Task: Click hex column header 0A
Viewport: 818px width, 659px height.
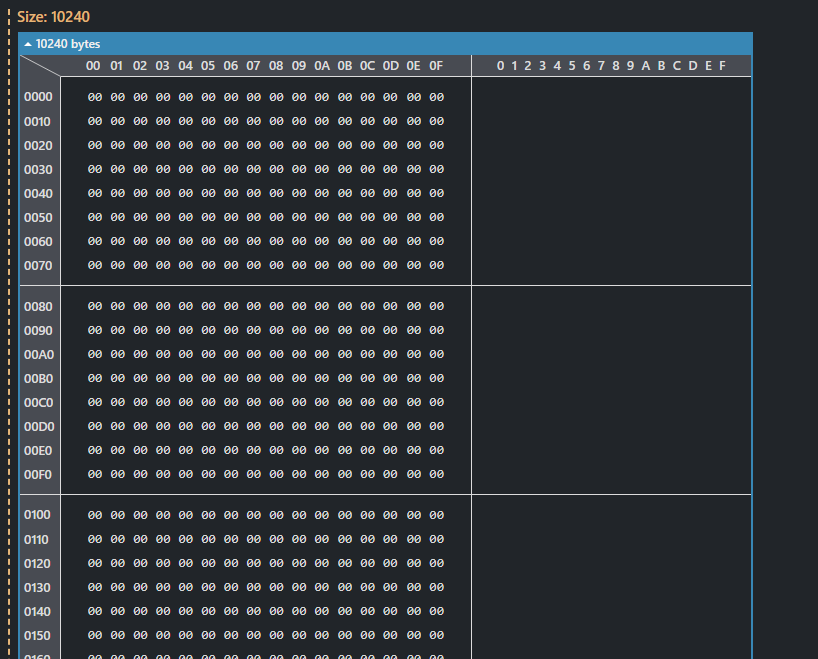Action: 322,66
